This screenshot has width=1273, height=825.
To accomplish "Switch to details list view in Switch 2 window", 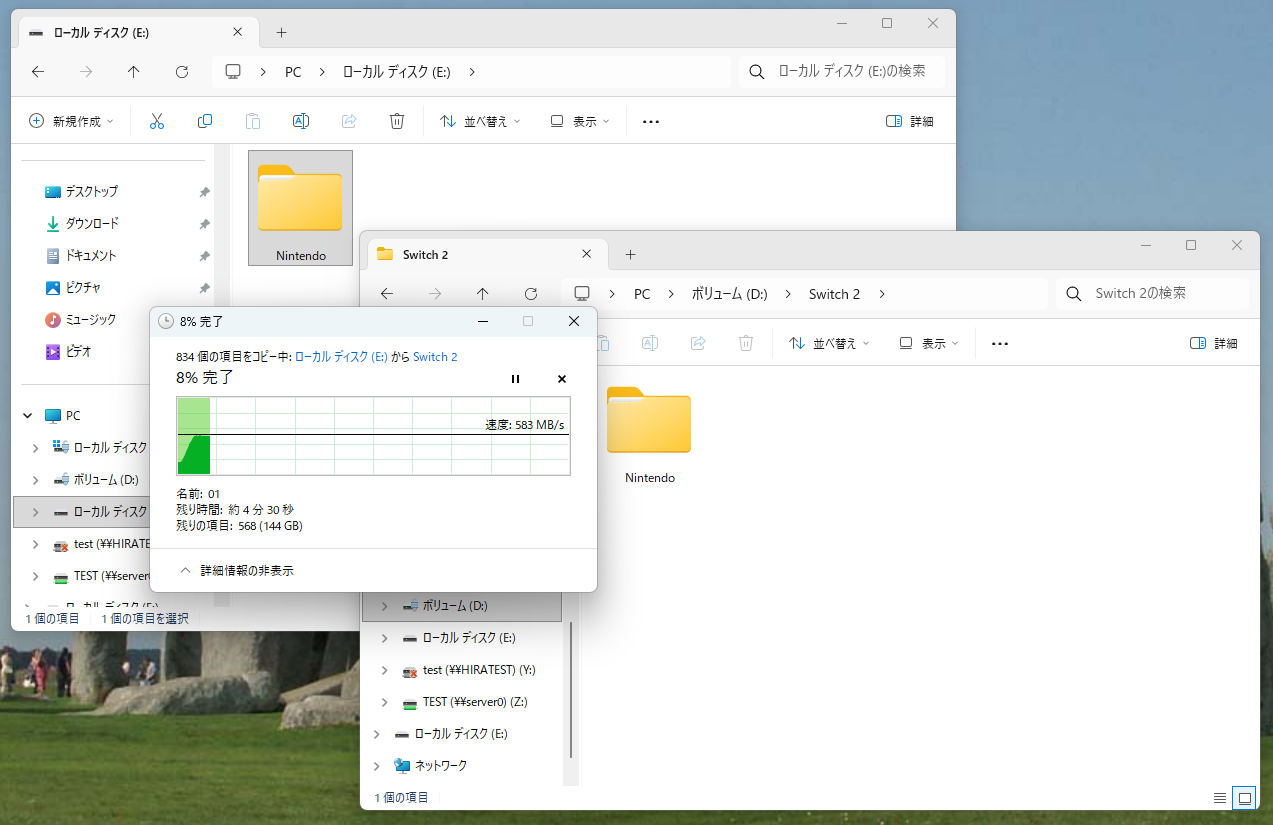I will 1220,797.
